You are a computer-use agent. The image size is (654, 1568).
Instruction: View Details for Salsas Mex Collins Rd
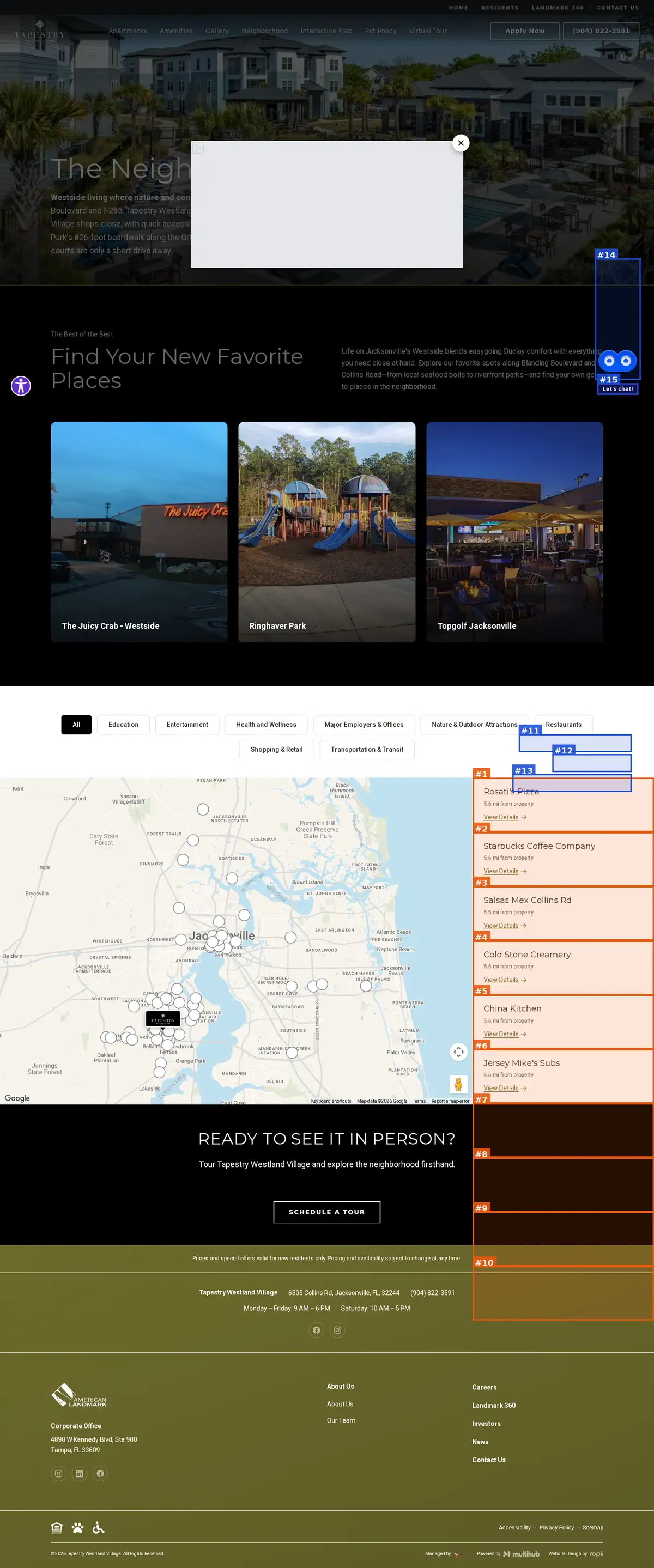pos(505,925)
